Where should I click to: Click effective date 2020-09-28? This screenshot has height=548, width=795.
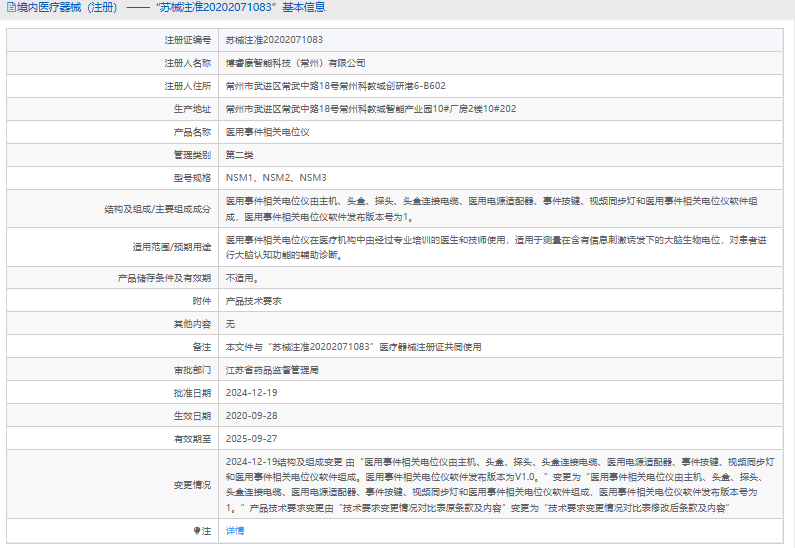(251, 416)
